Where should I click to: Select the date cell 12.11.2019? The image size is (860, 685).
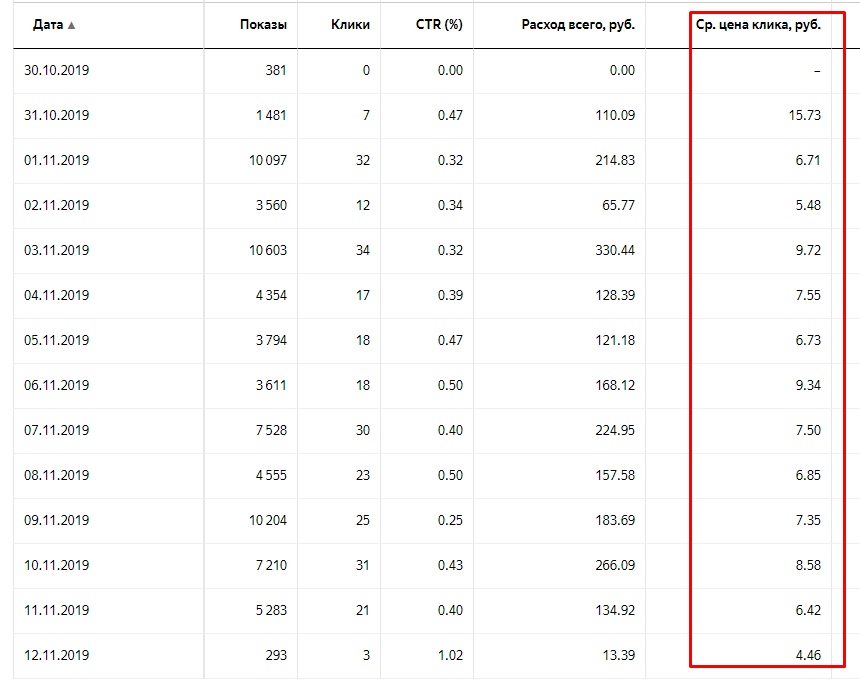57,655
